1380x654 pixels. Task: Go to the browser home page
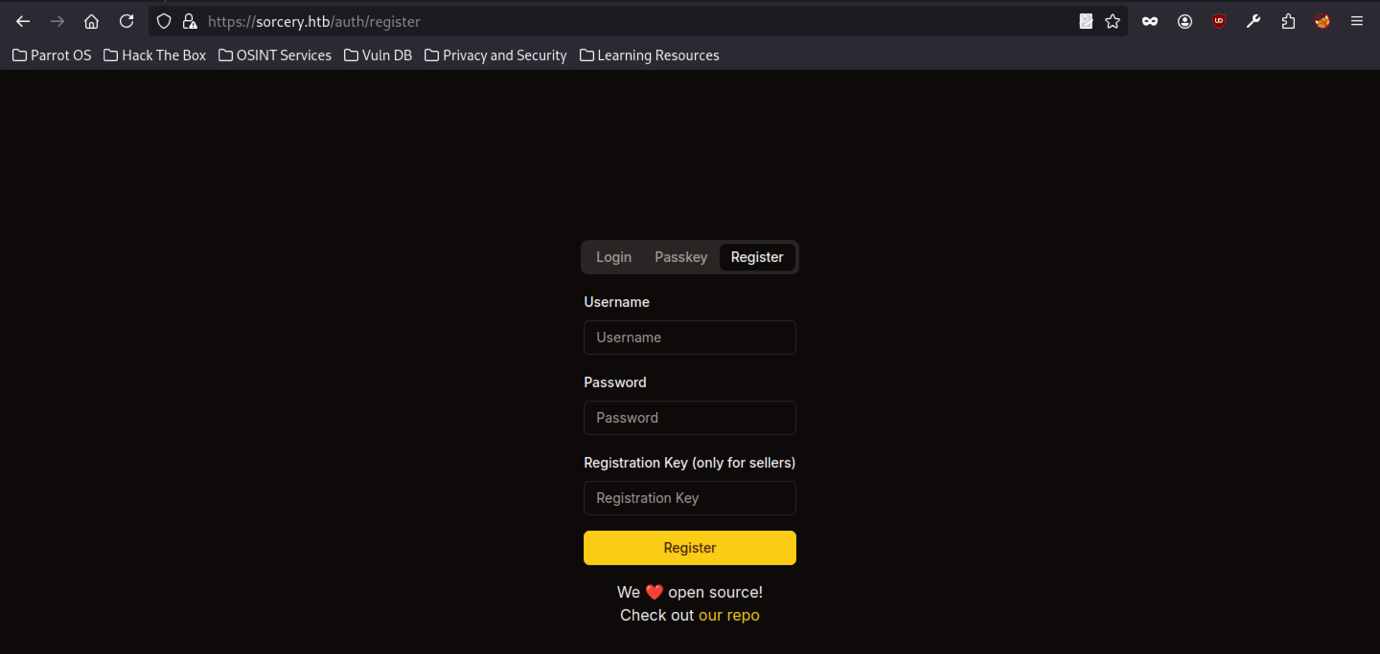(91, 21)
